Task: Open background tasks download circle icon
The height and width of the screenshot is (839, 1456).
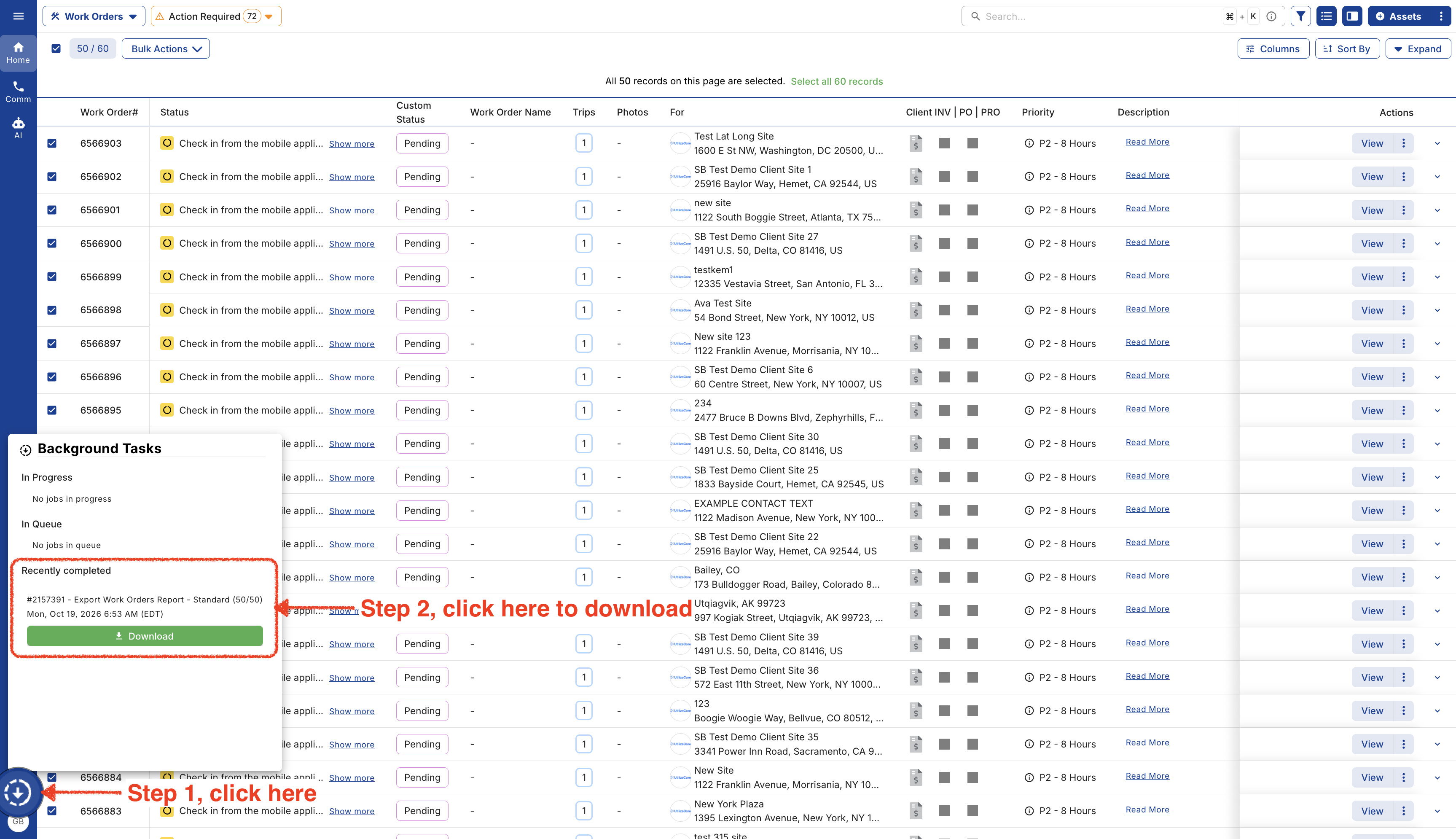Action: 18,793
